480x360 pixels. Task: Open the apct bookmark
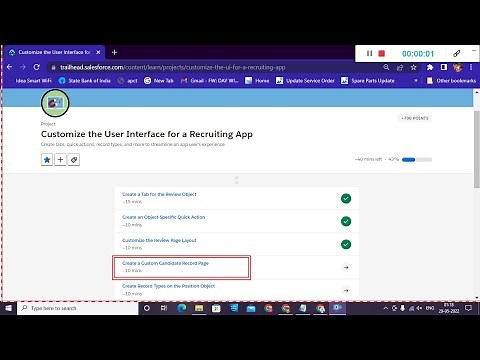(128, 81)
